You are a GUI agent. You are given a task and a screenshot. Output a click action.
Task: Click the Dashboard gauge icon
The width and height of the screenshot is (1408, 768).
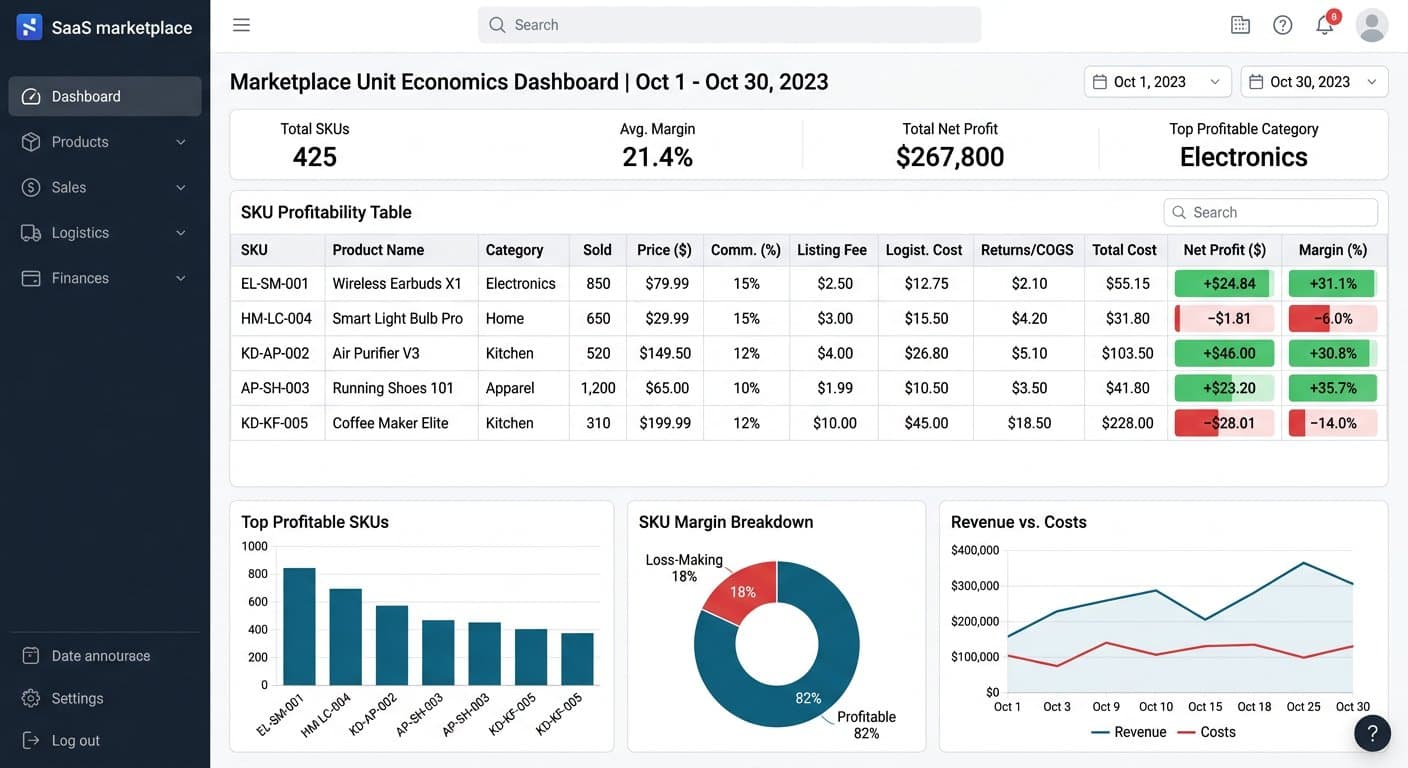(x=31, y=96)
